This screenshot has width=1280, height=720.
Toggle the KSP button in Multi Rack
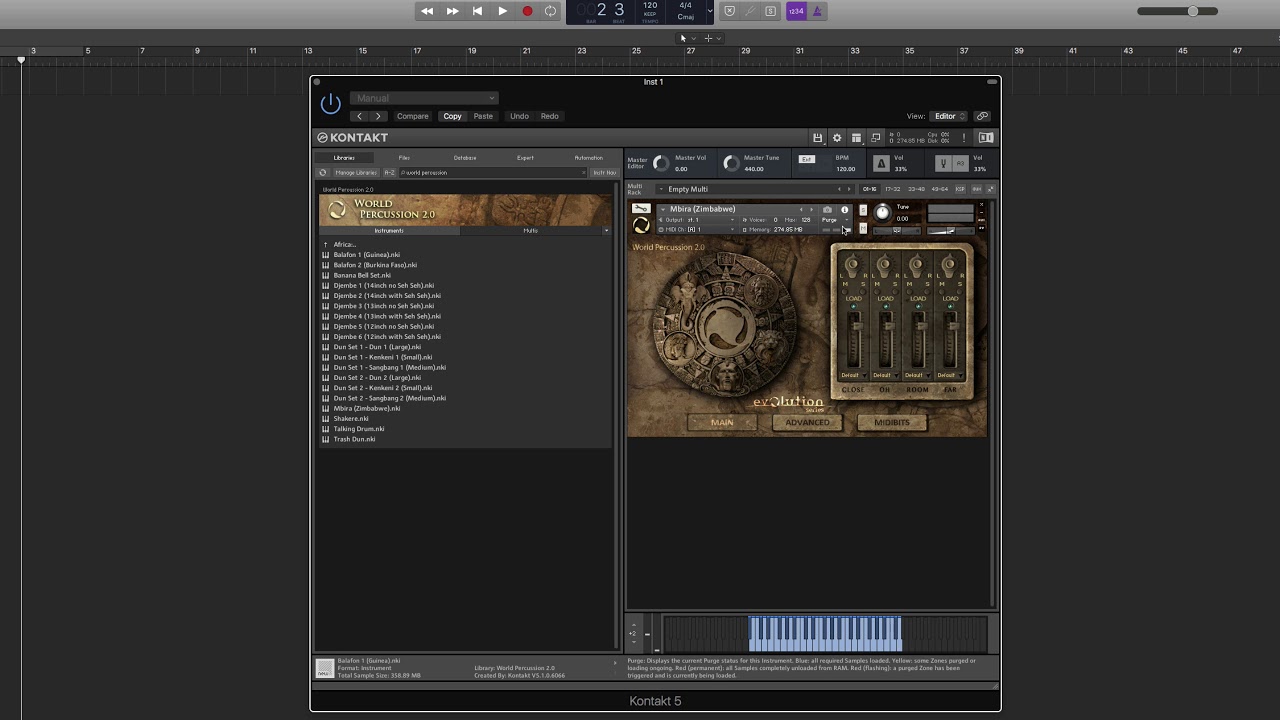tap(960, 189)
